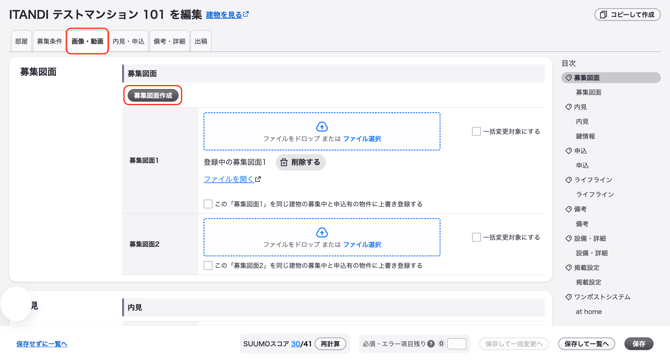This screenshot has width=670, height=362.
Task: Jump to at home in the 目次 sidebar
Action: click(588, 312)
